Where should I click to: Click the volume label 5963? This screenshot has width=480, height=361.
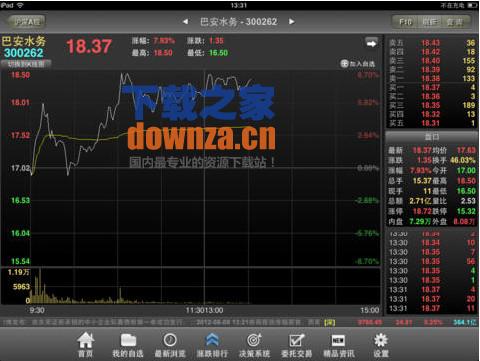21,287
